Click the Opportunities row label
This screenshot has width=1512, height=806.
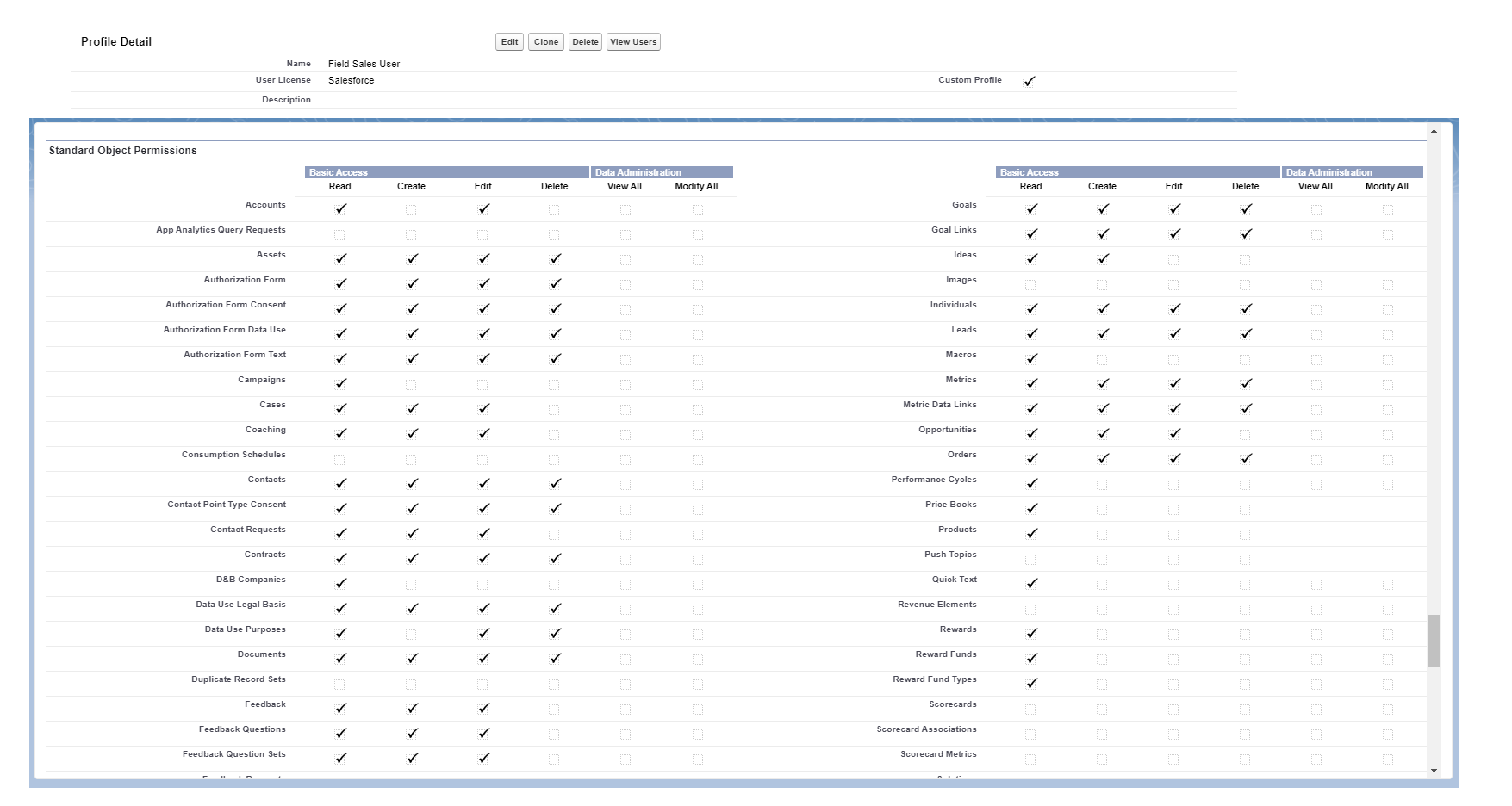click(948, 430)
